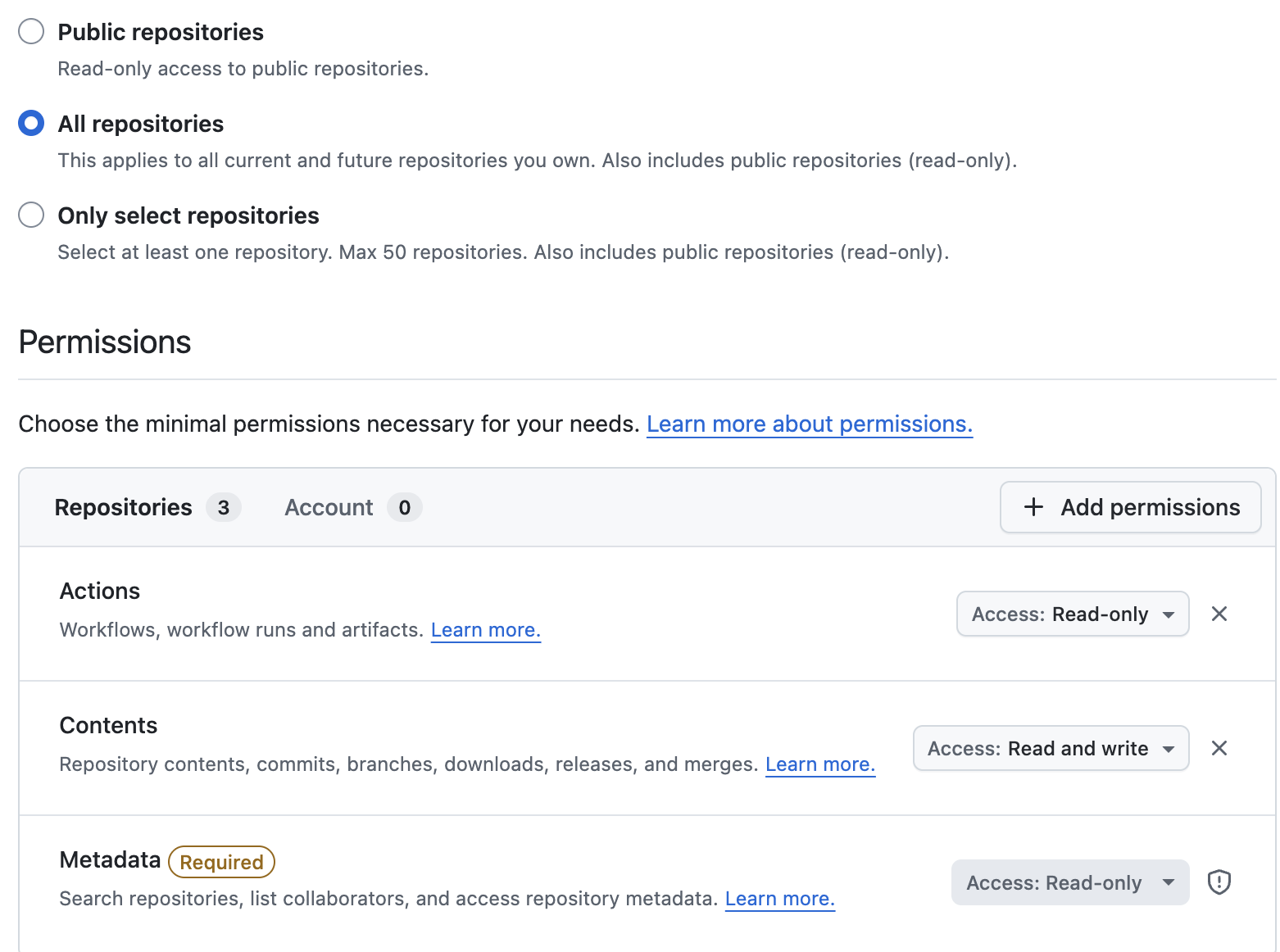
Task: Click the repositories count badge showing 3
Action: point(223,508)
